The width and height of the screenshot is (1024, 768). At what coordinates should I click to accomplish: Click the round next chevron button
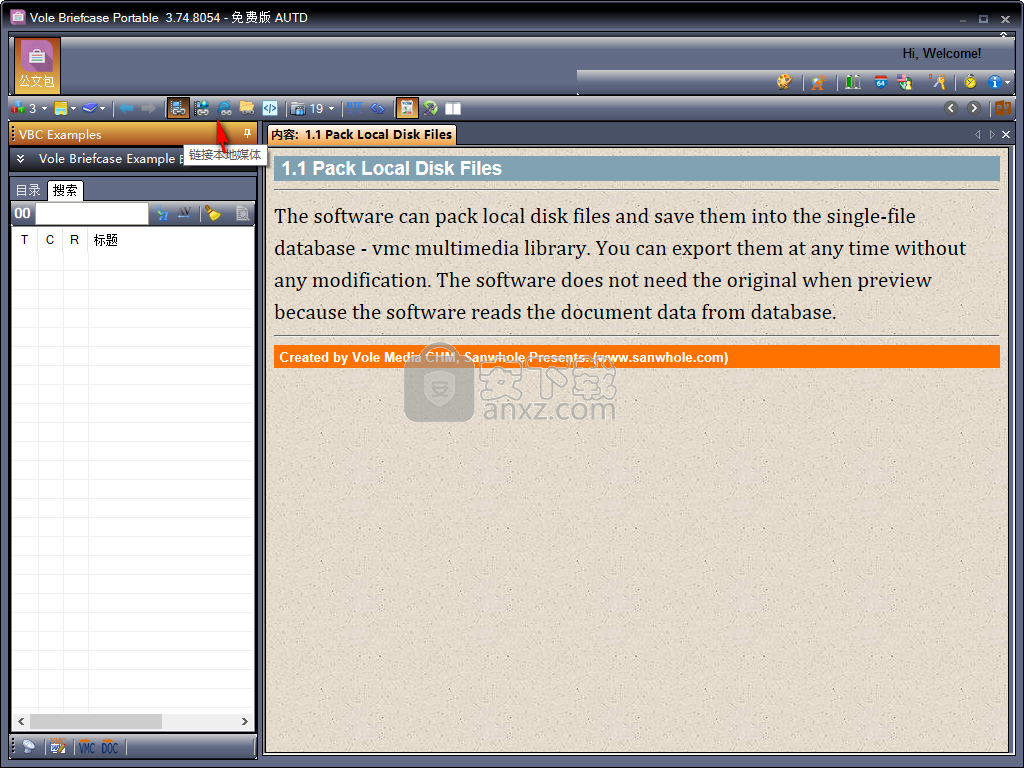pyautogui.click(x=974, y=108)
